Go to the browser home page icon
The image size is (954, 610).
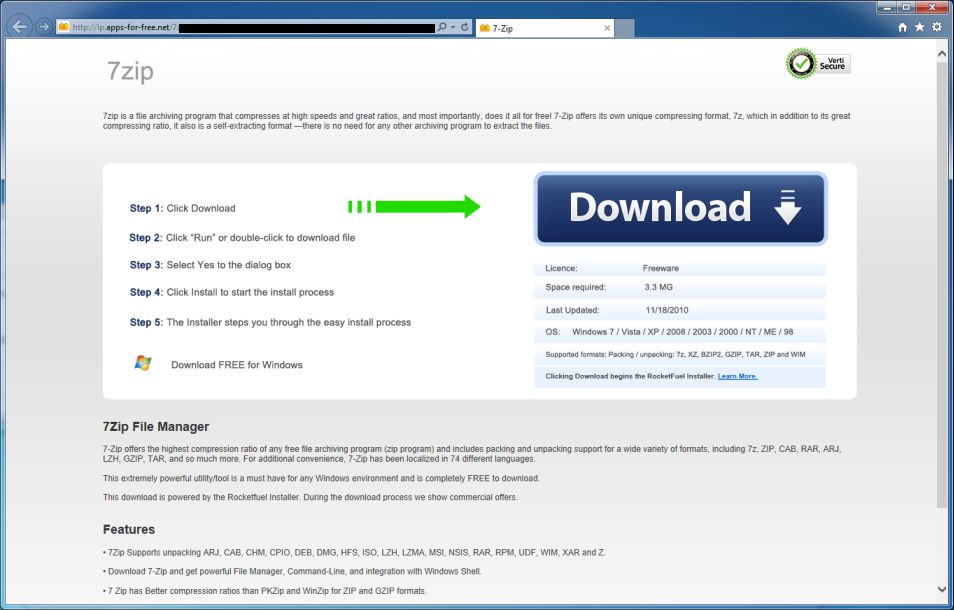902,27
